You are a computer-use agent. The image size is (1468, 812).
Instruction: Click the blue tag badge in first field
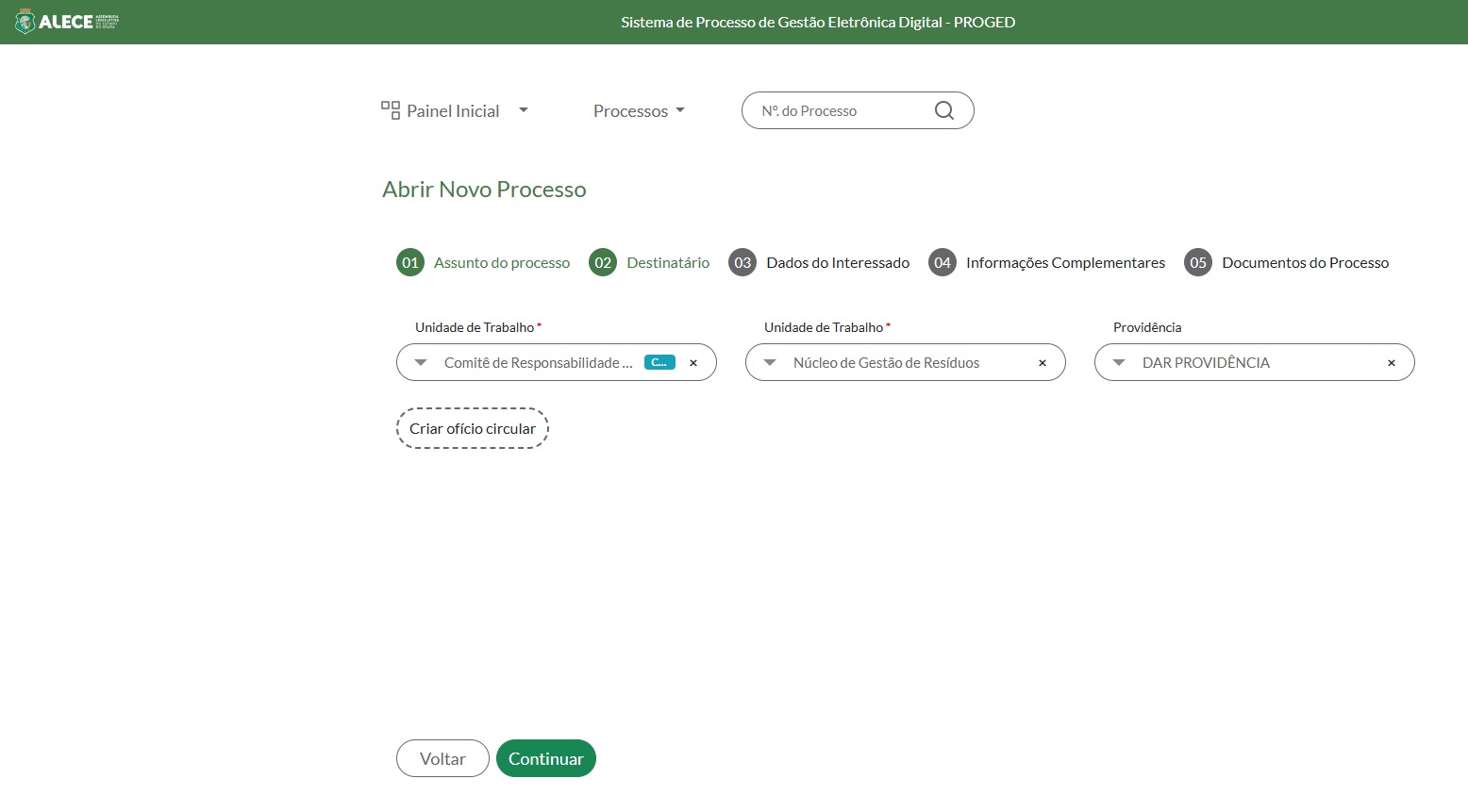[x=659, y=362]
